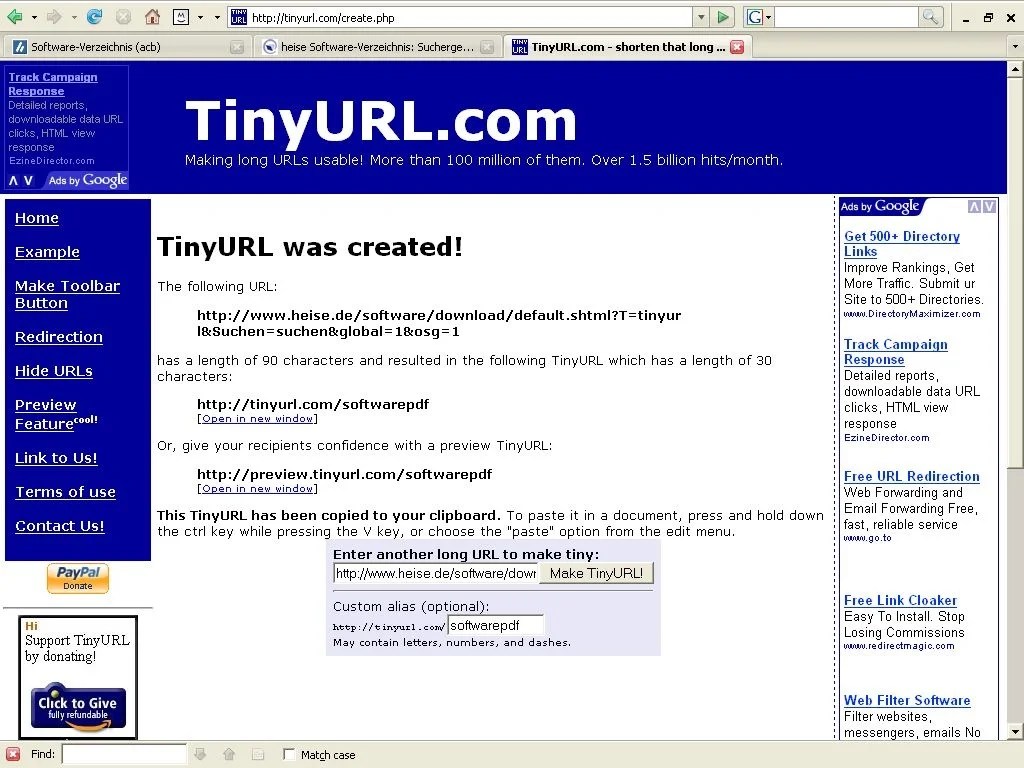Click the Google search input field

click(846, 18)
